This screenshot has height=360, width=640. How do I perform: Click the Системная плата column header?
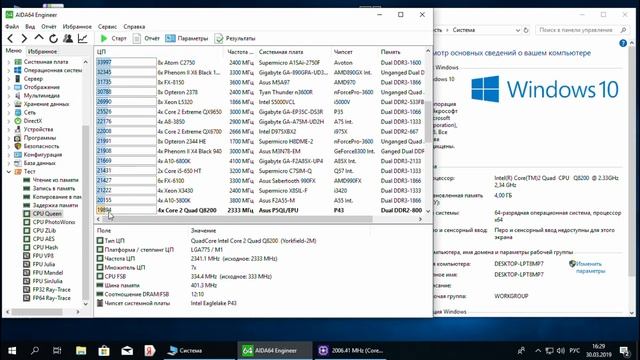click(x=293, y=52)
